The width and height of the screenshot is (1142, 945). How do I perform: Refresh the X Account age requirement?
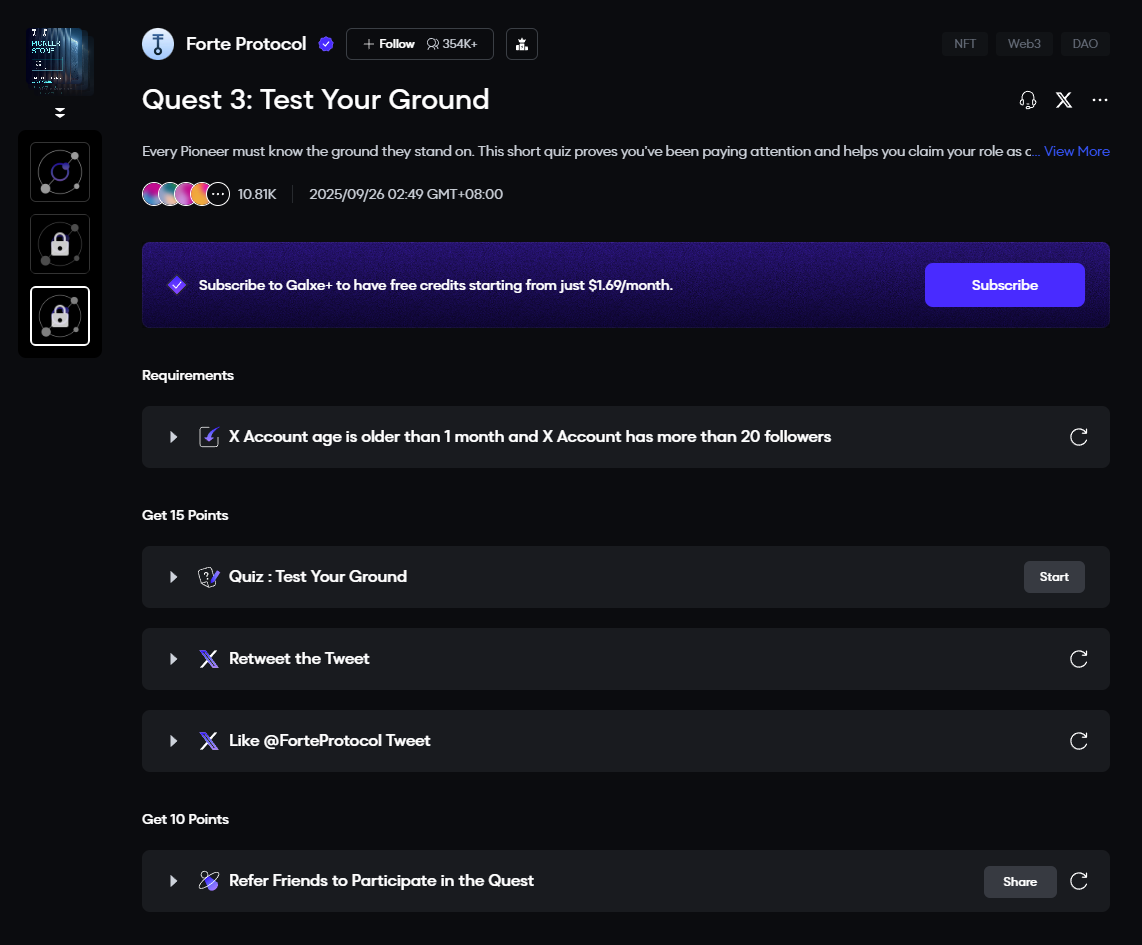(1079, 437)
